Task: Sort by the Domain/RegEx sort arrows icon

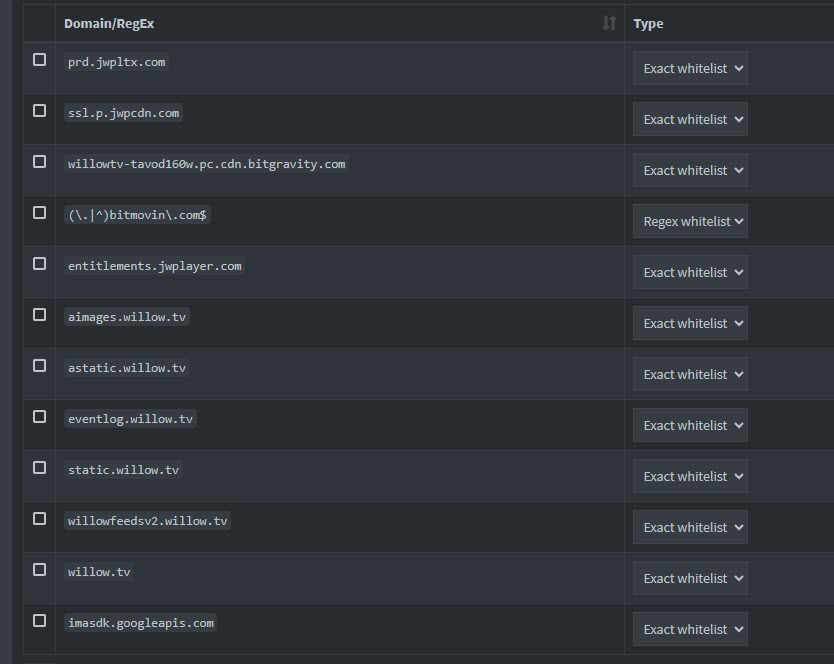Action: click(x=609, y=23)
